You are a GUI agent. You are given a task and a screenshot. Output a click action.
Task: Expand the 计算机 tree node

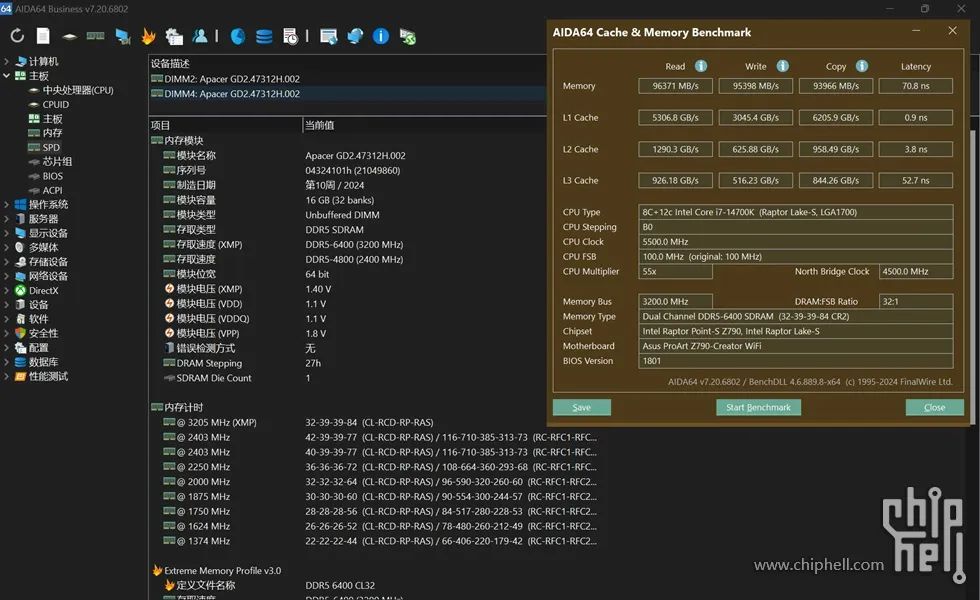(6, 61)
